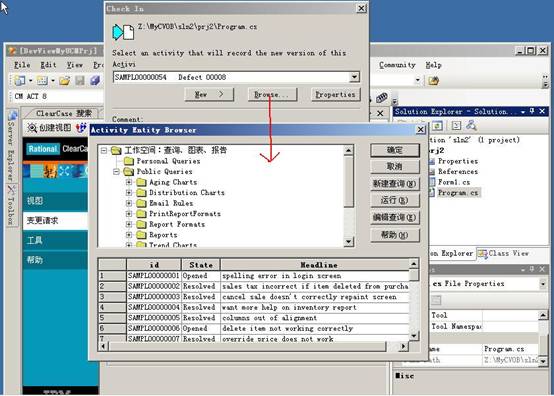Click the Class View tab icon

coord(483,254)
